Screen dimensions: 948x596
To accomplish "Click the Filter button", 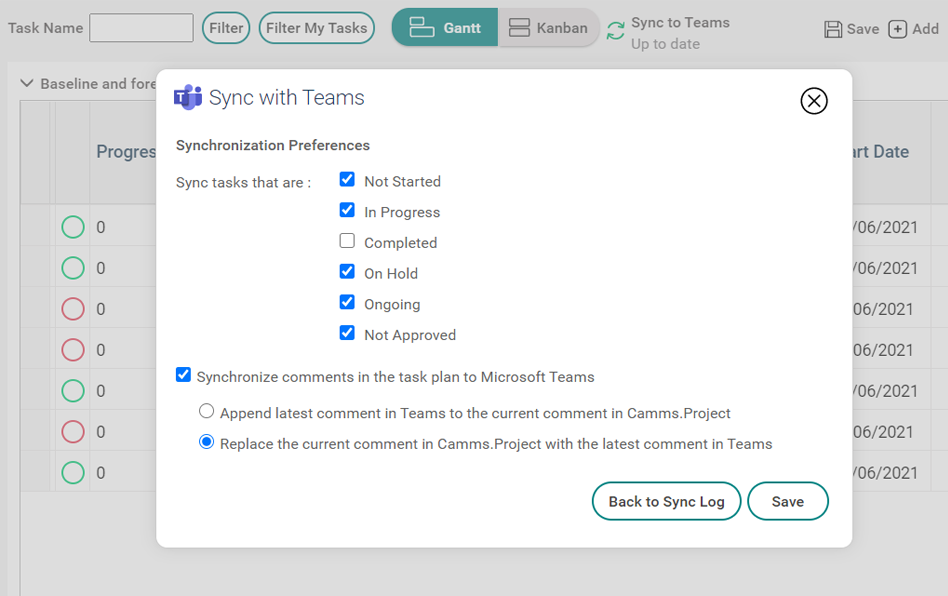I will pyautogui.click(x=226, y=28).
